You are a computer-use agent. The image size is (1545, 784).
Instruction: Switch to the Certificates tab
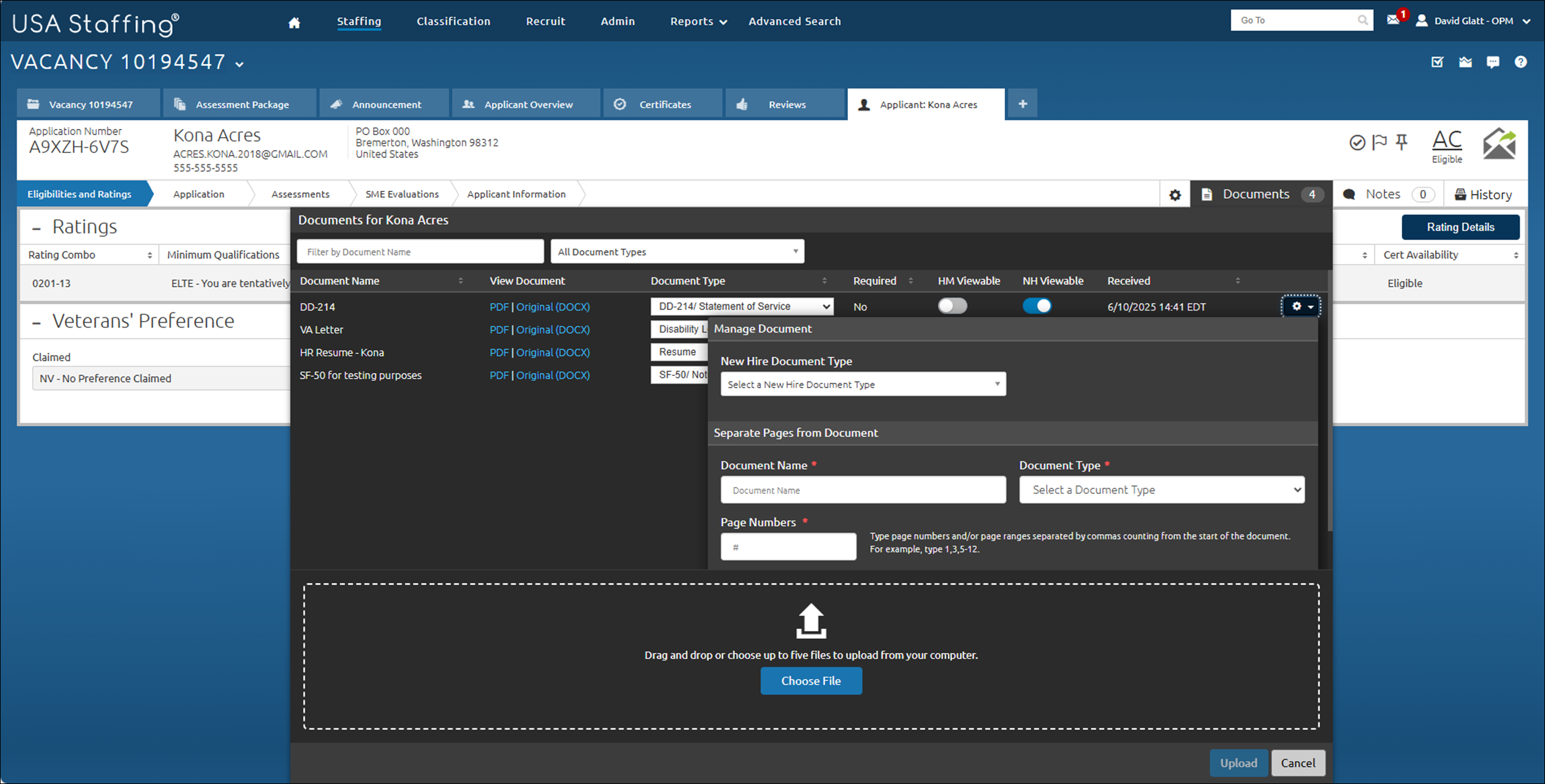[x=663, y=104]
